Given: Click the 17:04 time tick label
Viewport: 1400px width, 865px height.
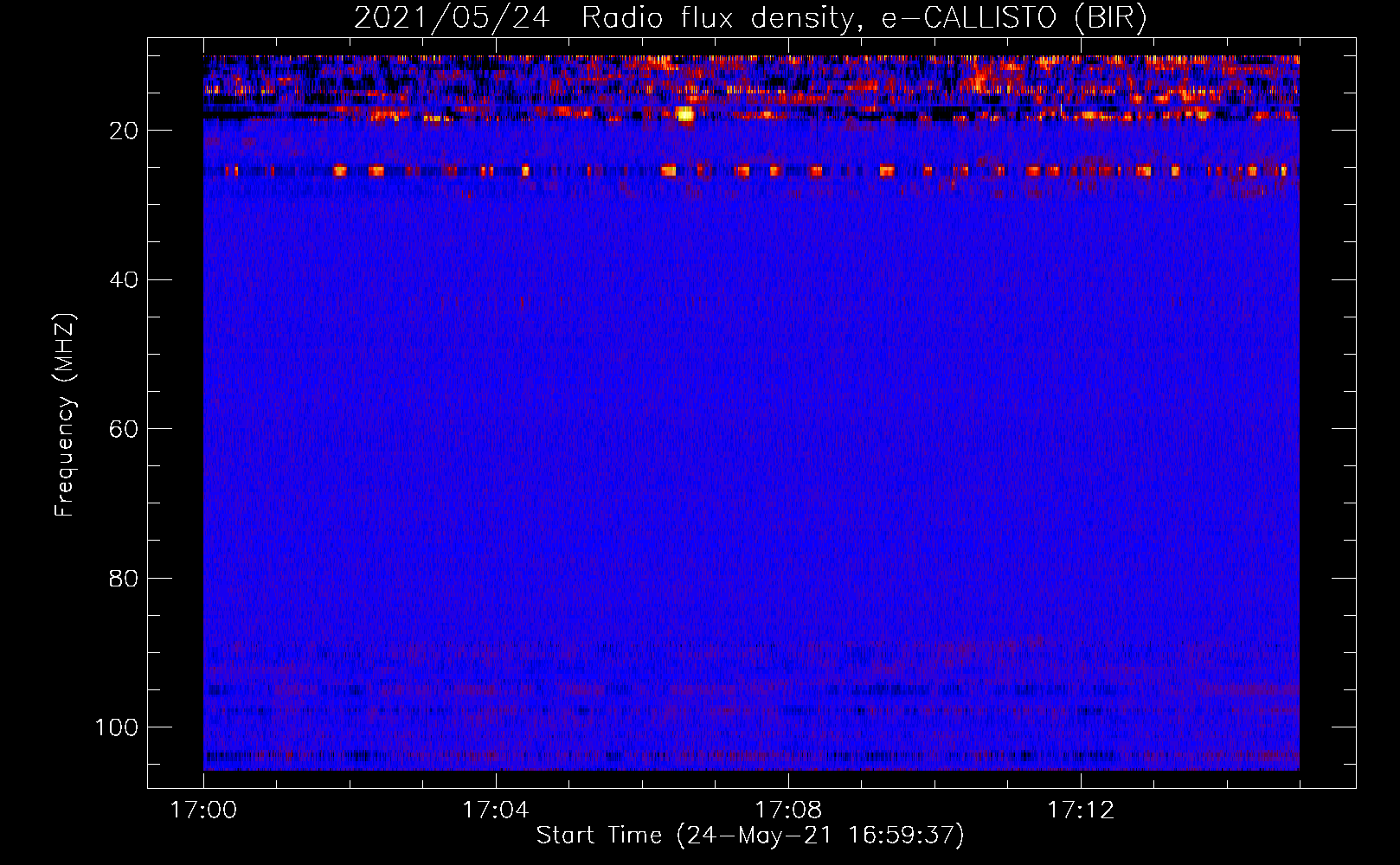Looking at the screenshot, I should 496,811.
